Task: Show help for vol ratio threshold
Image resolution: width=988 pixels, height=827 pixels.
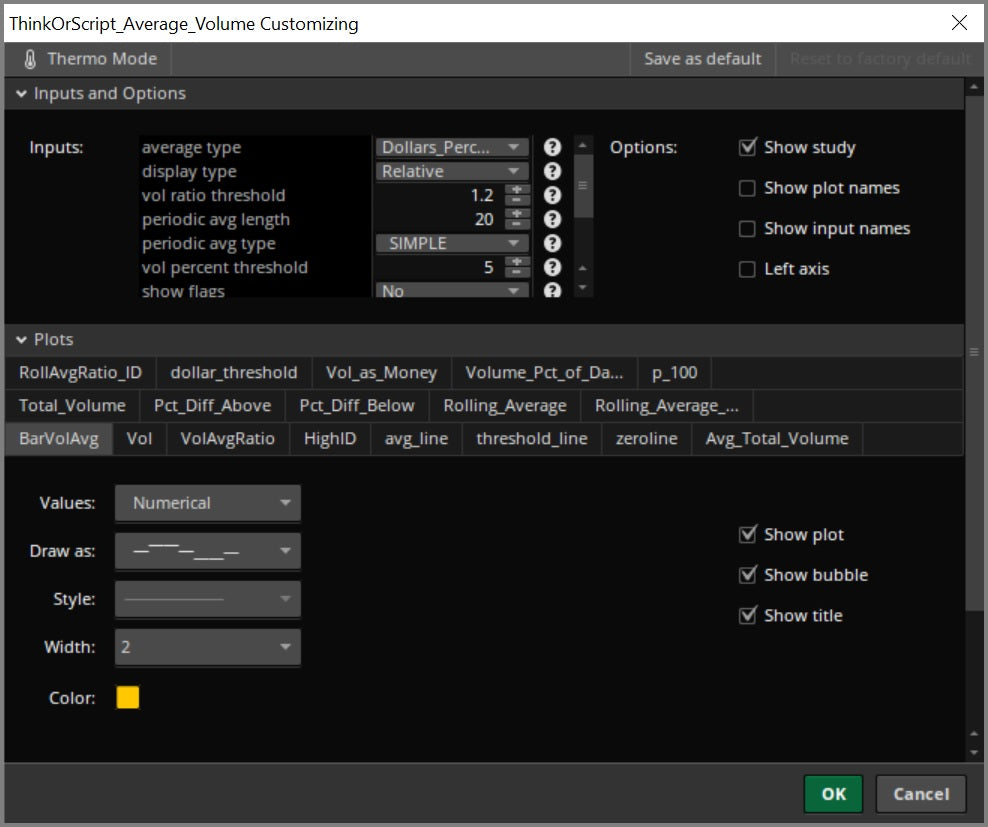Action: (x=552, y=195)
